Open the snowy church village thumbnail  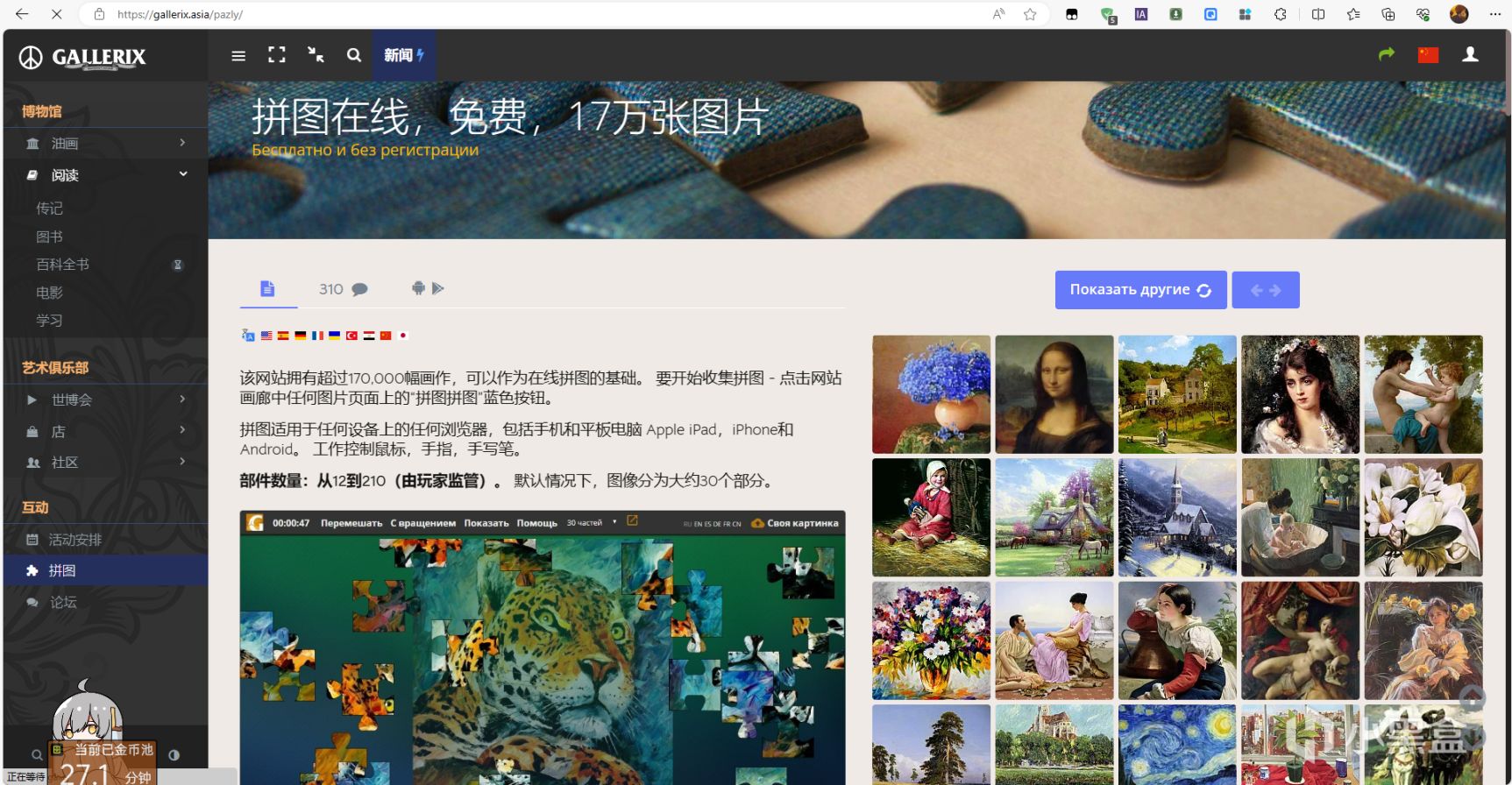[x=1177, y=518]
